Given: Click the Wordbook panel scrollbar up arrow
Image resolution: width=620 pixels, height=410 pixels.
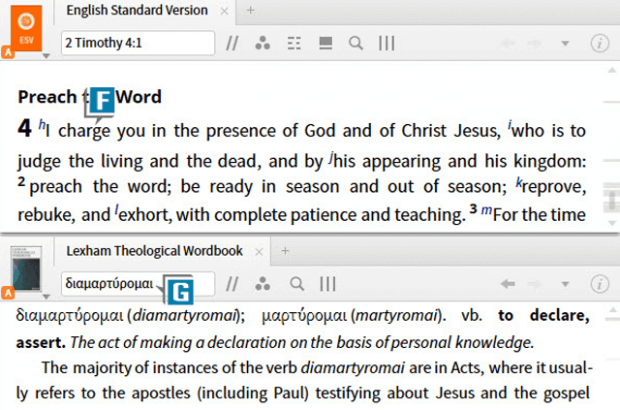Looking at the screenshot, I should (612, 310).
